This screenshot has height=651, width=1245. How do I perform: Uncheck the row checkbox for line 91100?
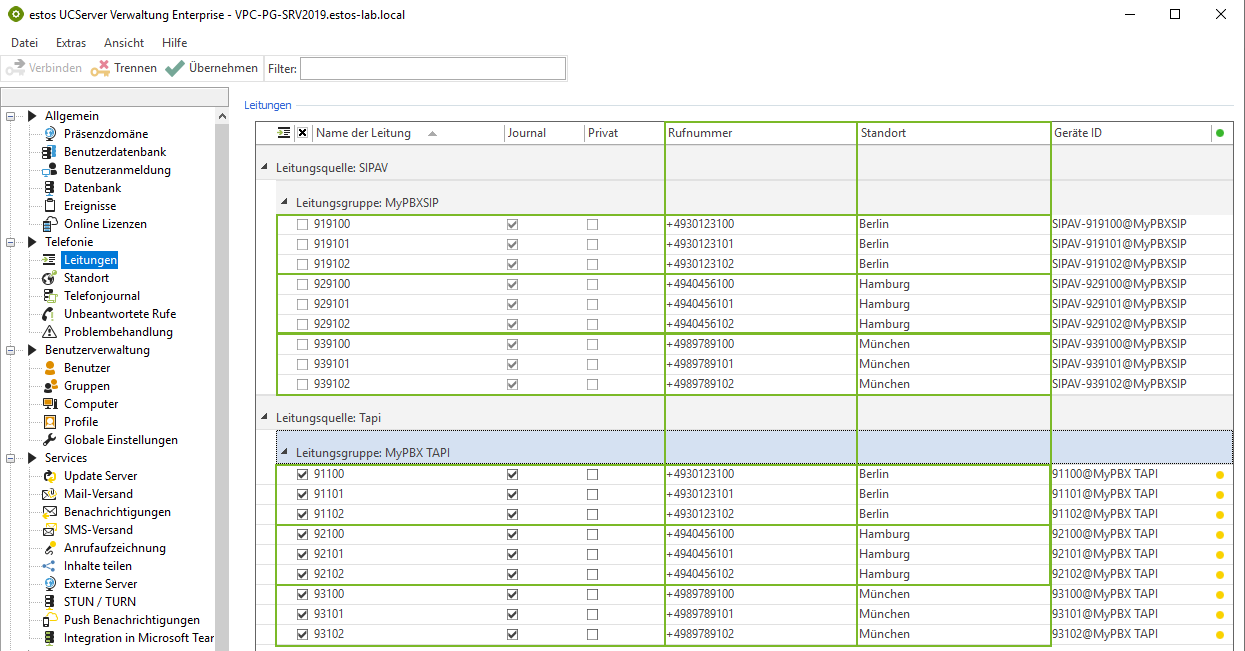[302, 474]
